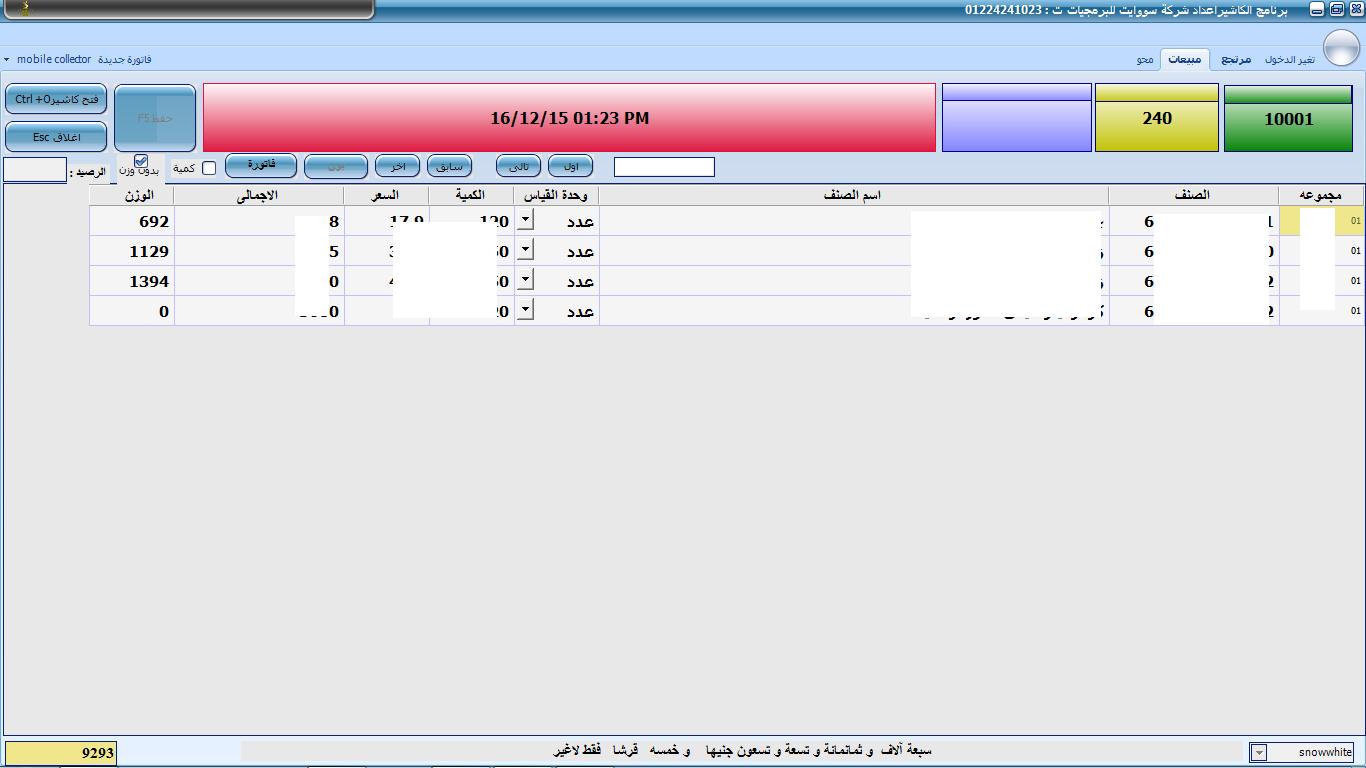Restore the cashier program window
Image resolution: width=1366 pixels, height=768 pixels.
point(1337,9)
